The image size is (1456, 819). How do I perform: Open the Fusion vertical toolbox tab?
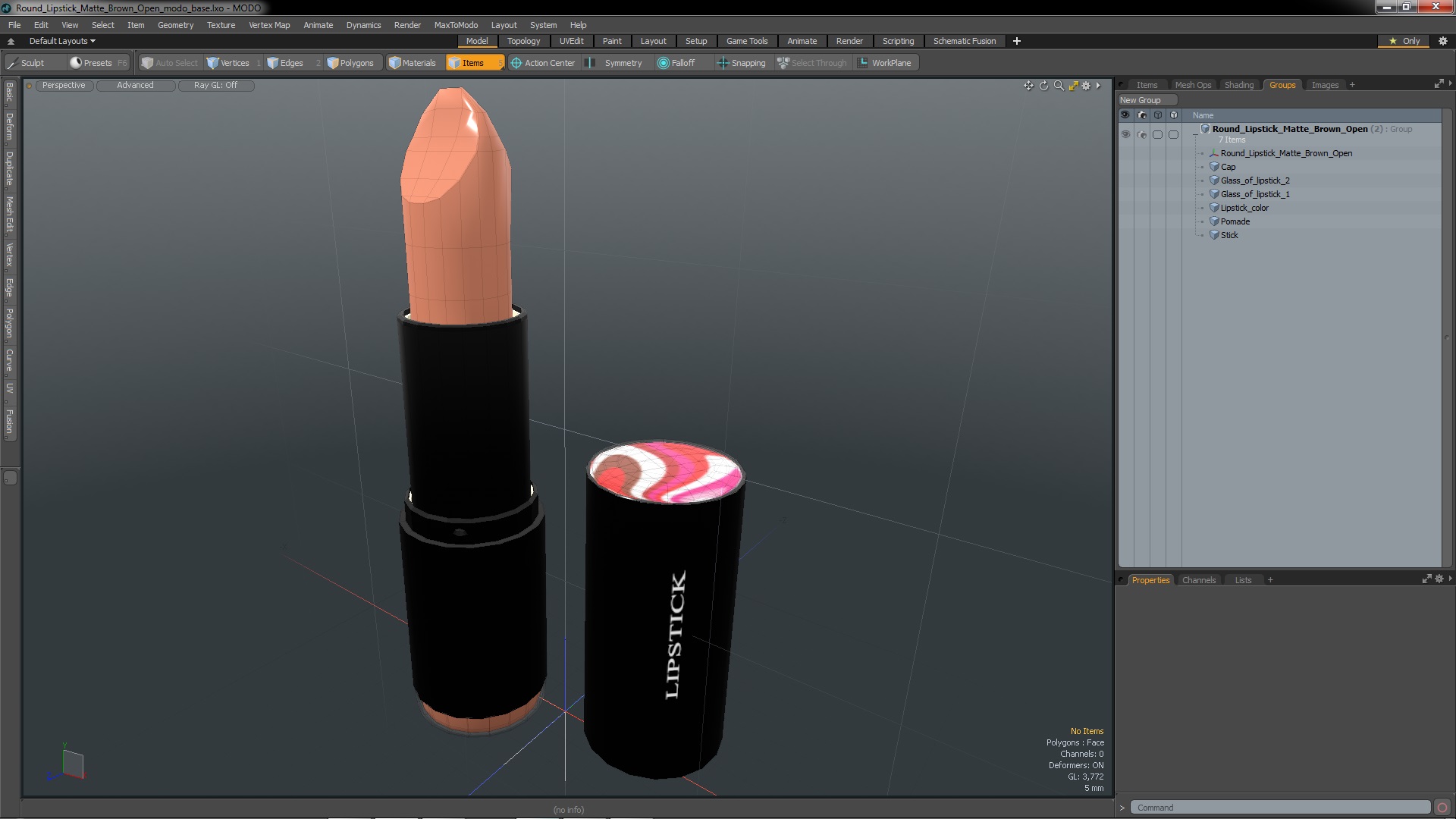click(9, 422)
